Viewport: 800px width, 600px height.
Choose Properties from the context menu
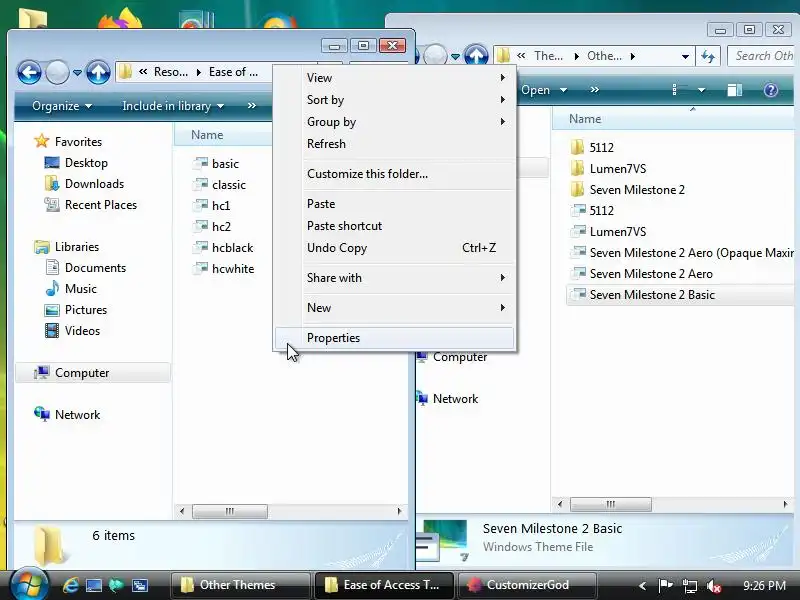click(395, 338)
